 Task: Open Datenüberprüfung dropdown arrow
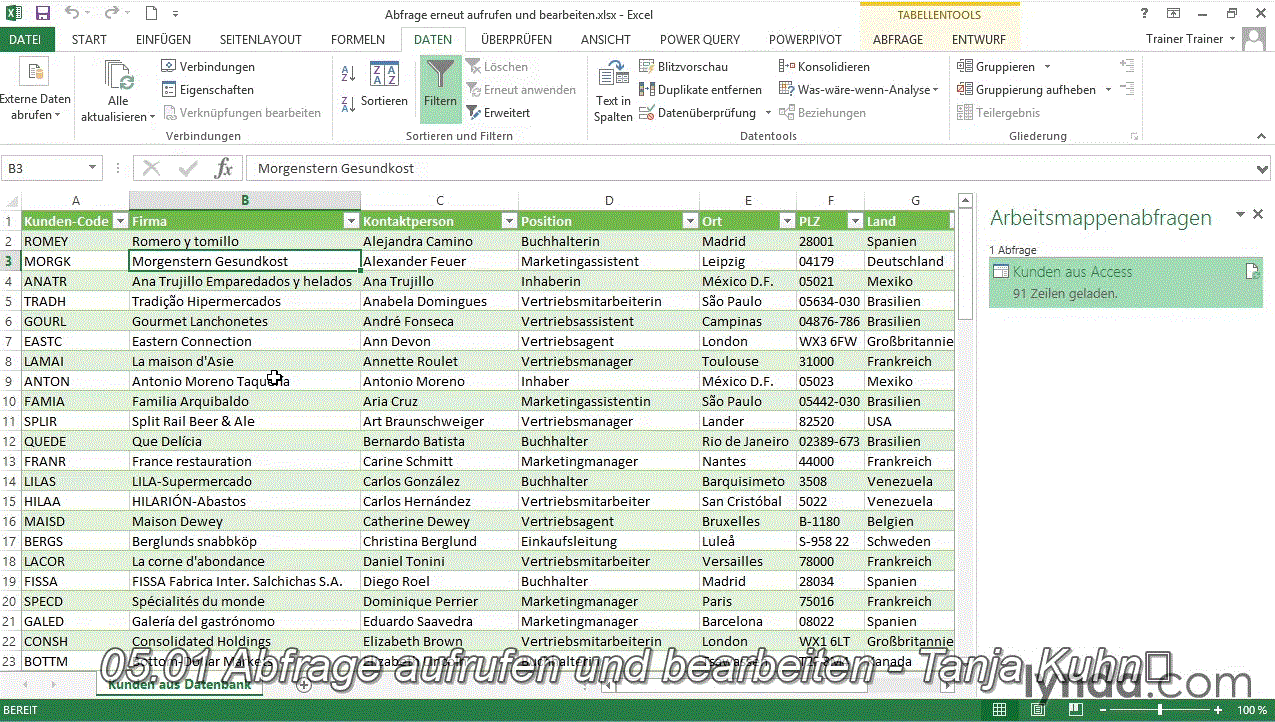pyautogui.click(x=768, y=113)
